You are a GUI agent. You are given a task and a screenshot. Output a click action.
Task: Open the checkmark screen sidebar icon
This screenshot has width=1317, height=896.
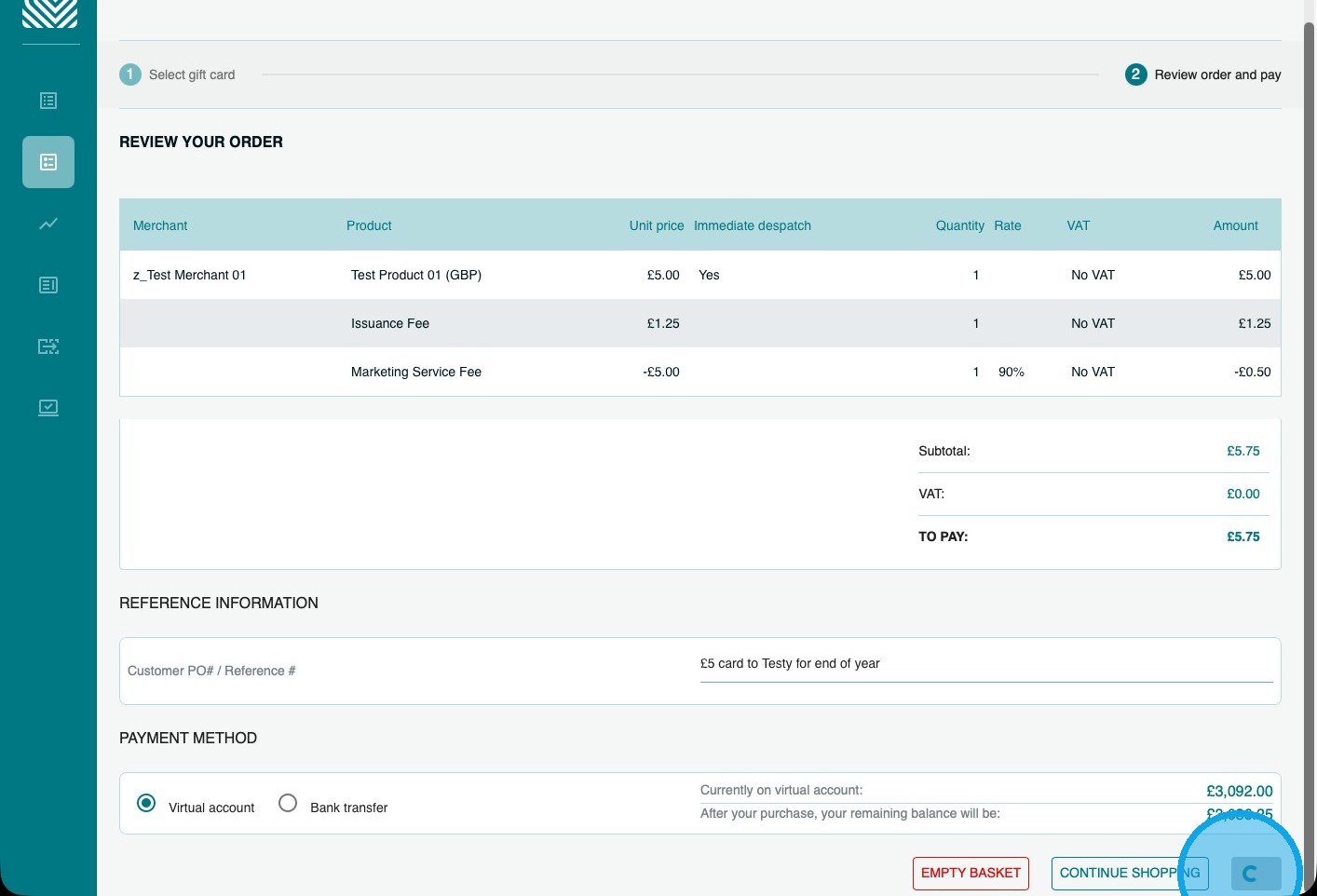[x=48, y=408]
